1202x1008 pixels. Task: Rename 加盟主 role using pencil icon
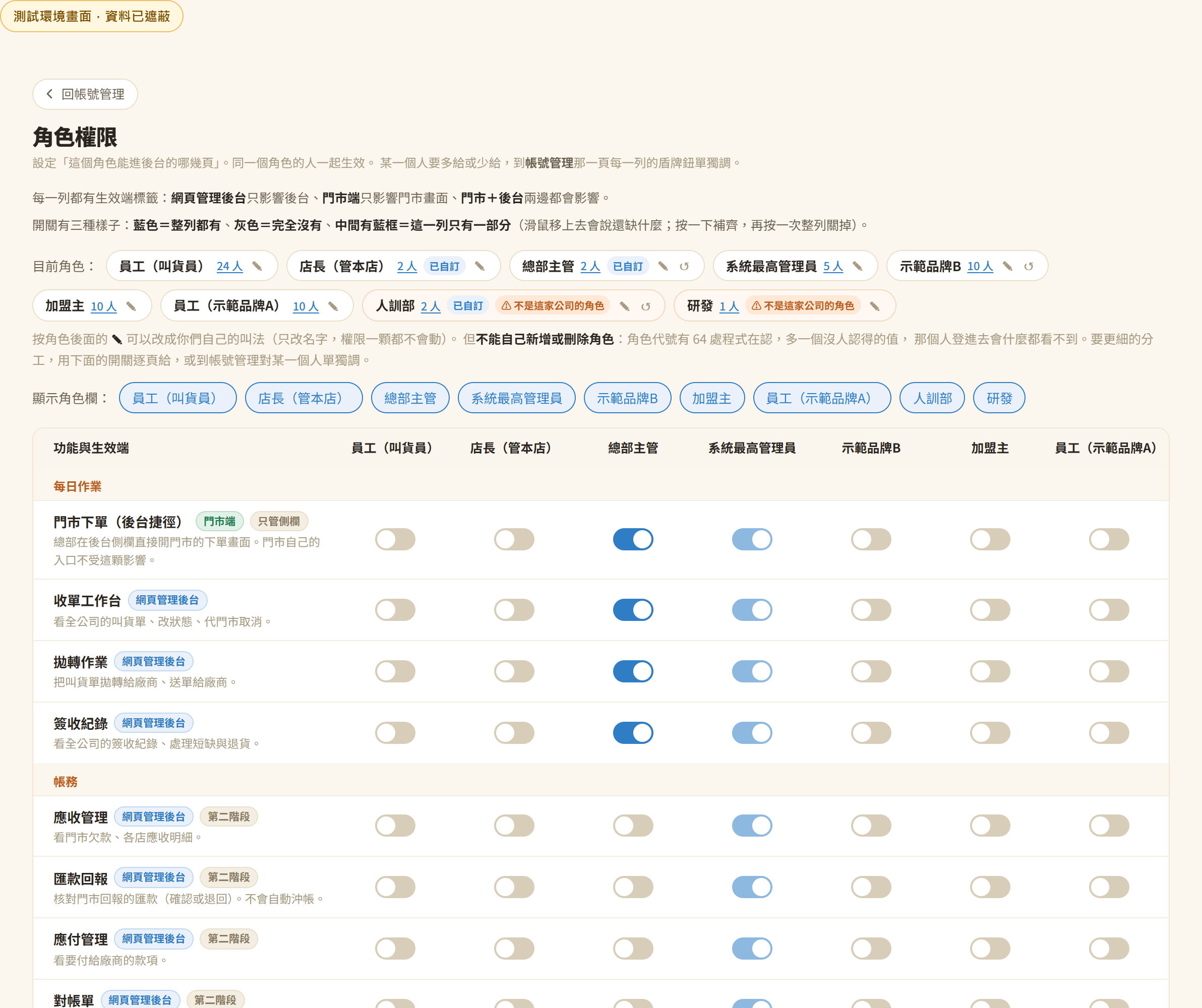point(131,306)
